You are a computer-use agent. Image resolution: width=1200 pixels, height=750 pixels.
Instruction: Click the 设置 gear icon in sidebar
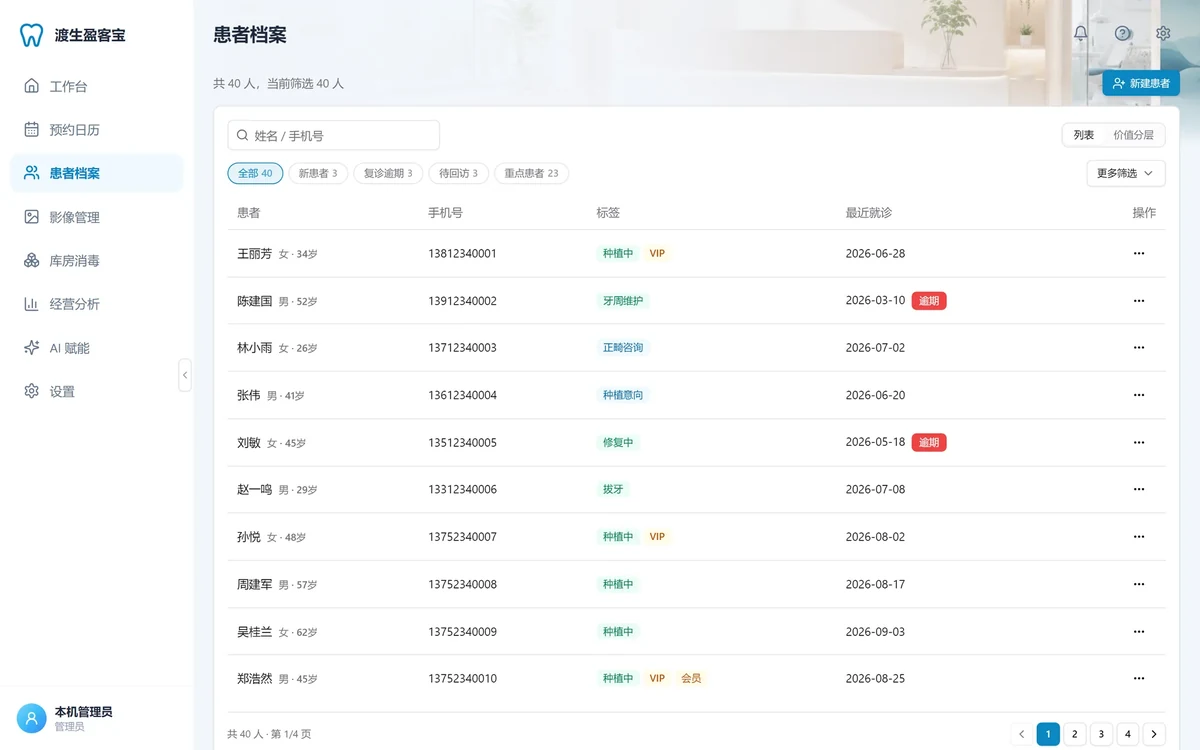[x=32, y=391]
